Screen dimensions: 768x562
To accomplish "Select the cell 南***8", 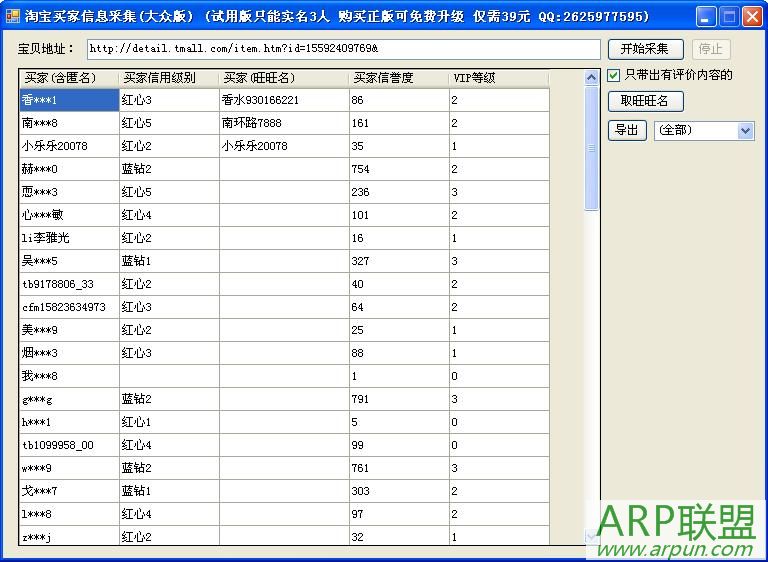I will point(69,123).
